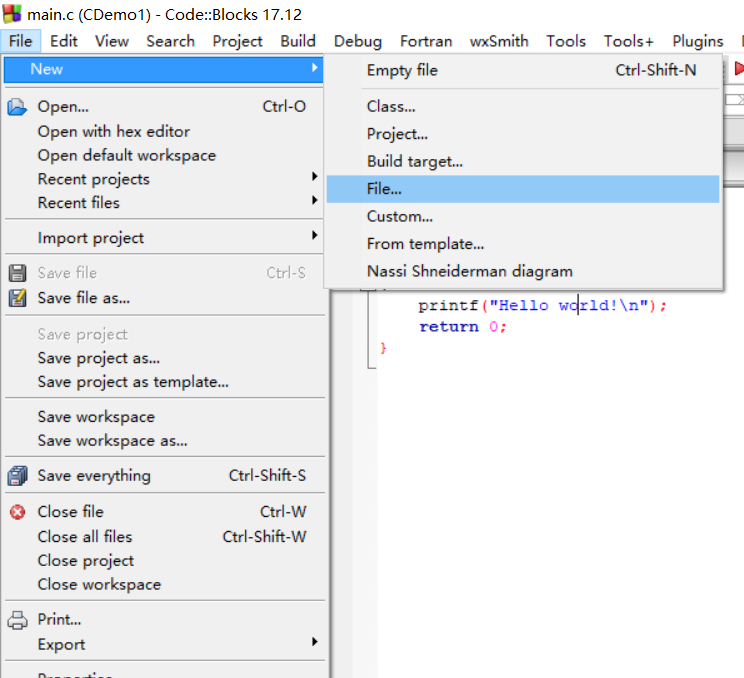Choose Project... from New submenu
The height and width of the screenshot is (678, 744).
coord(523,134)
